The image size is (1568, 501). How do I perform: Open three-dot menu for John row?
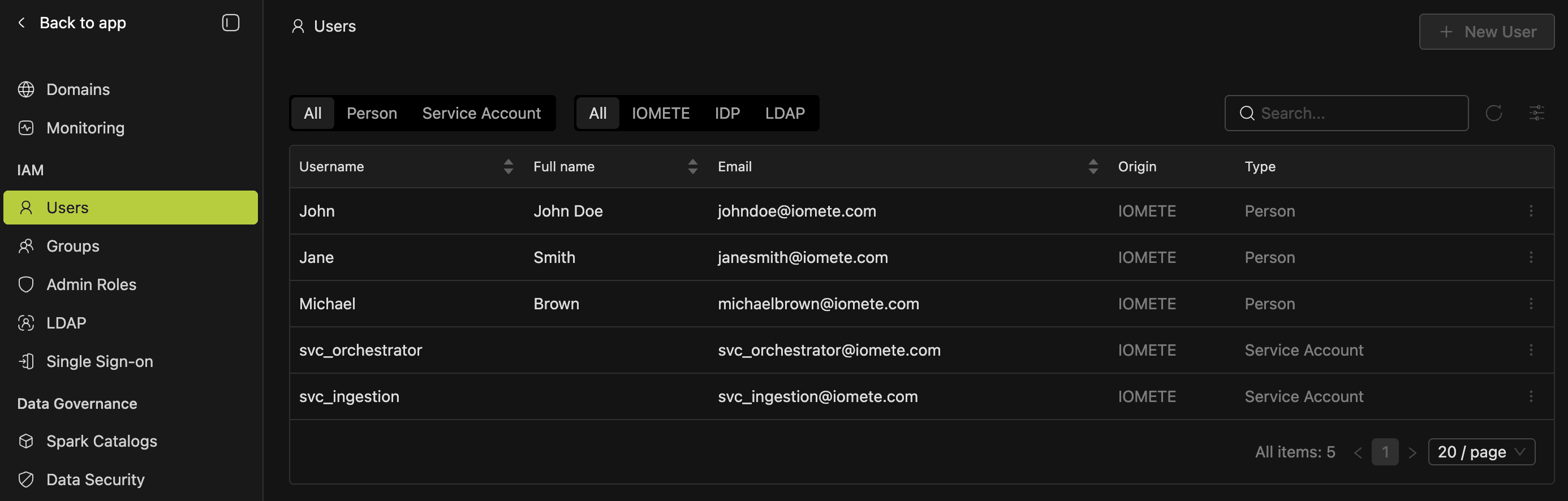tap(1530, 211)
